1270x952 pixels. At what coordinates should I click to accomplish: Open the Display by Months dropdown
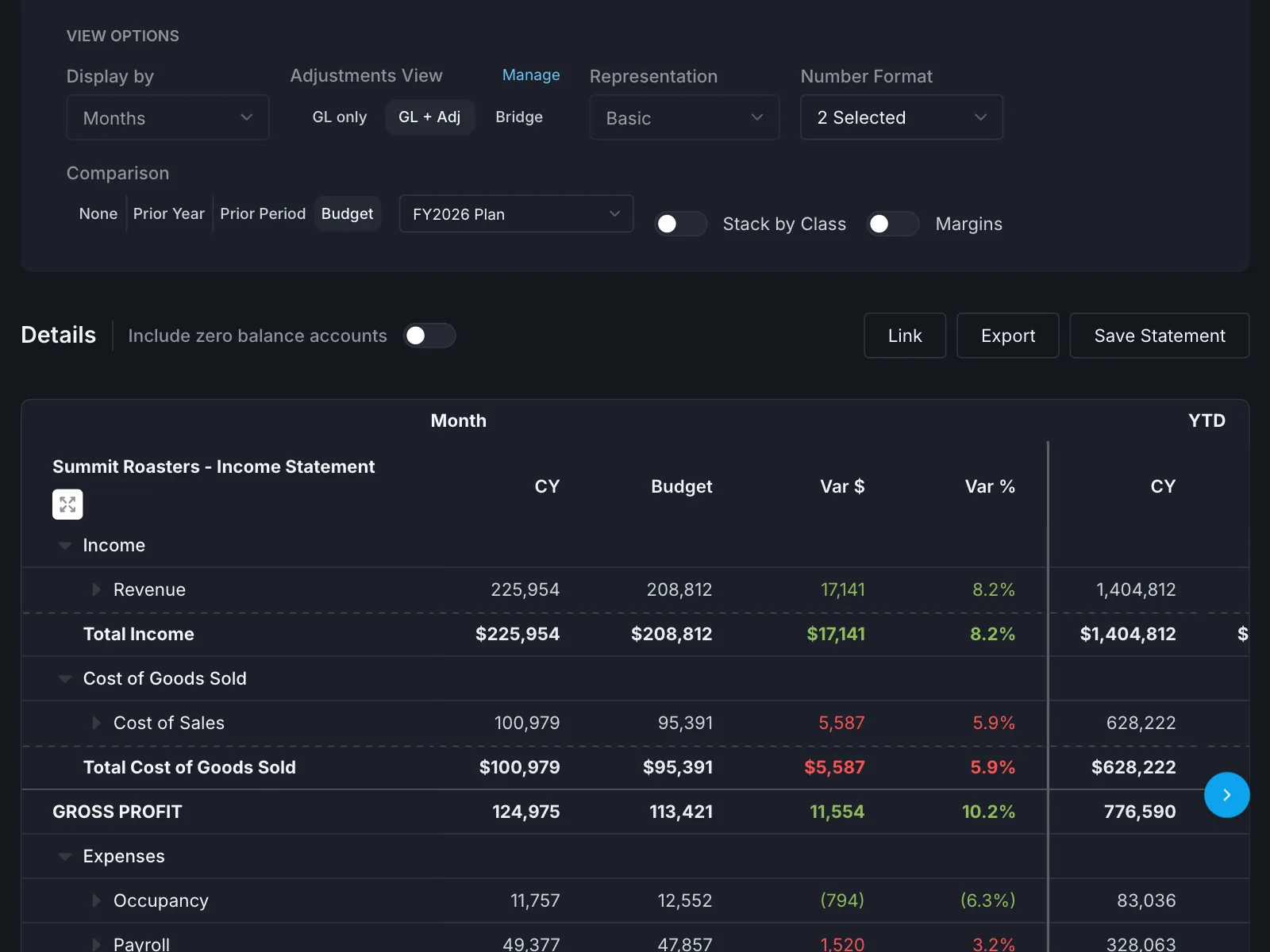[x=167, y=117]
